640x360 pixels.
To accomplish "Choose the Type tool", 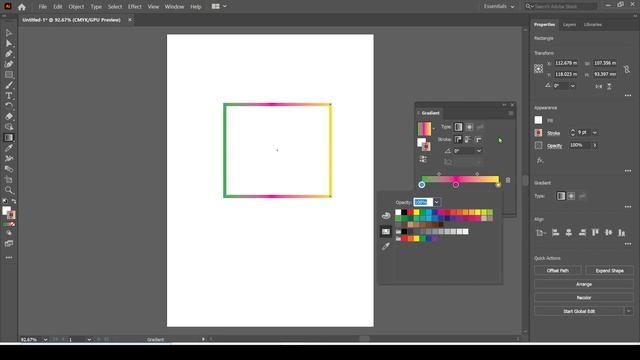I will (9, 96).
